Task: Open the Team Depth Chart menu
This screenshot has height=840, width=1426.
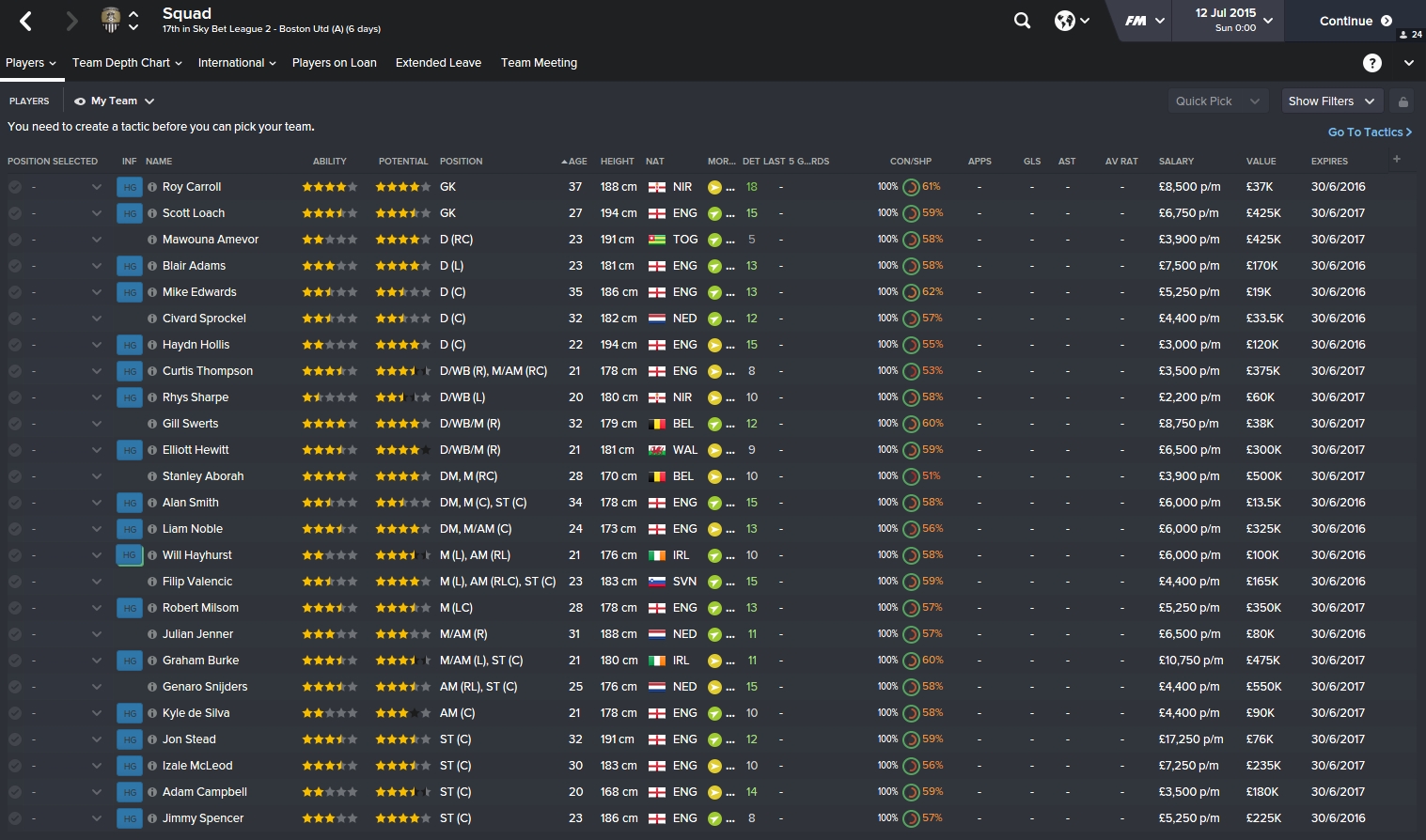Action: [x=127, y=63]
